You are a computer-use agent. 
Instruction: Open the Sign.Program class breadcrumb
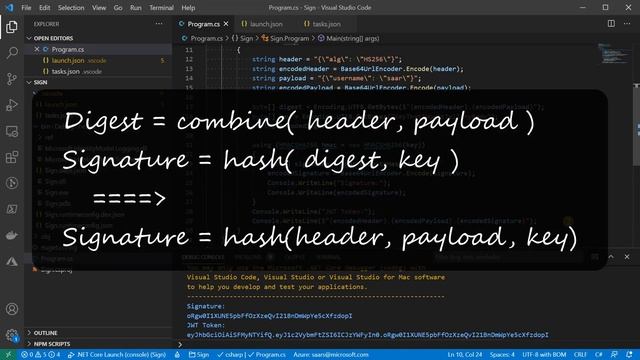(x=285, y=38)
